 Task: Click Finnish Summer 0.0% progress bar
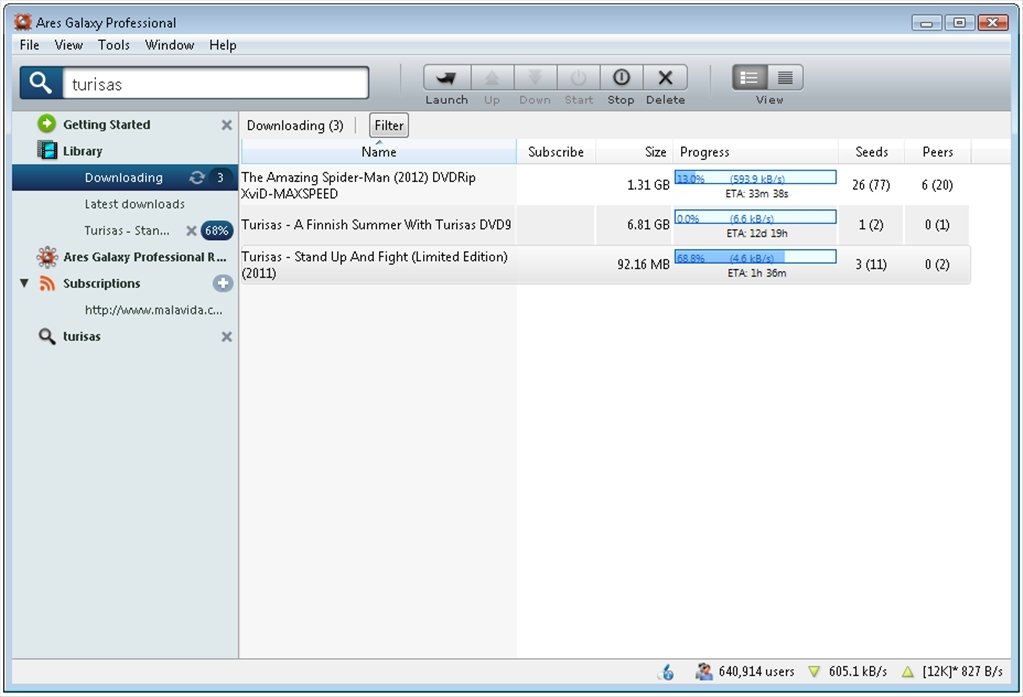tap(756, 217)
